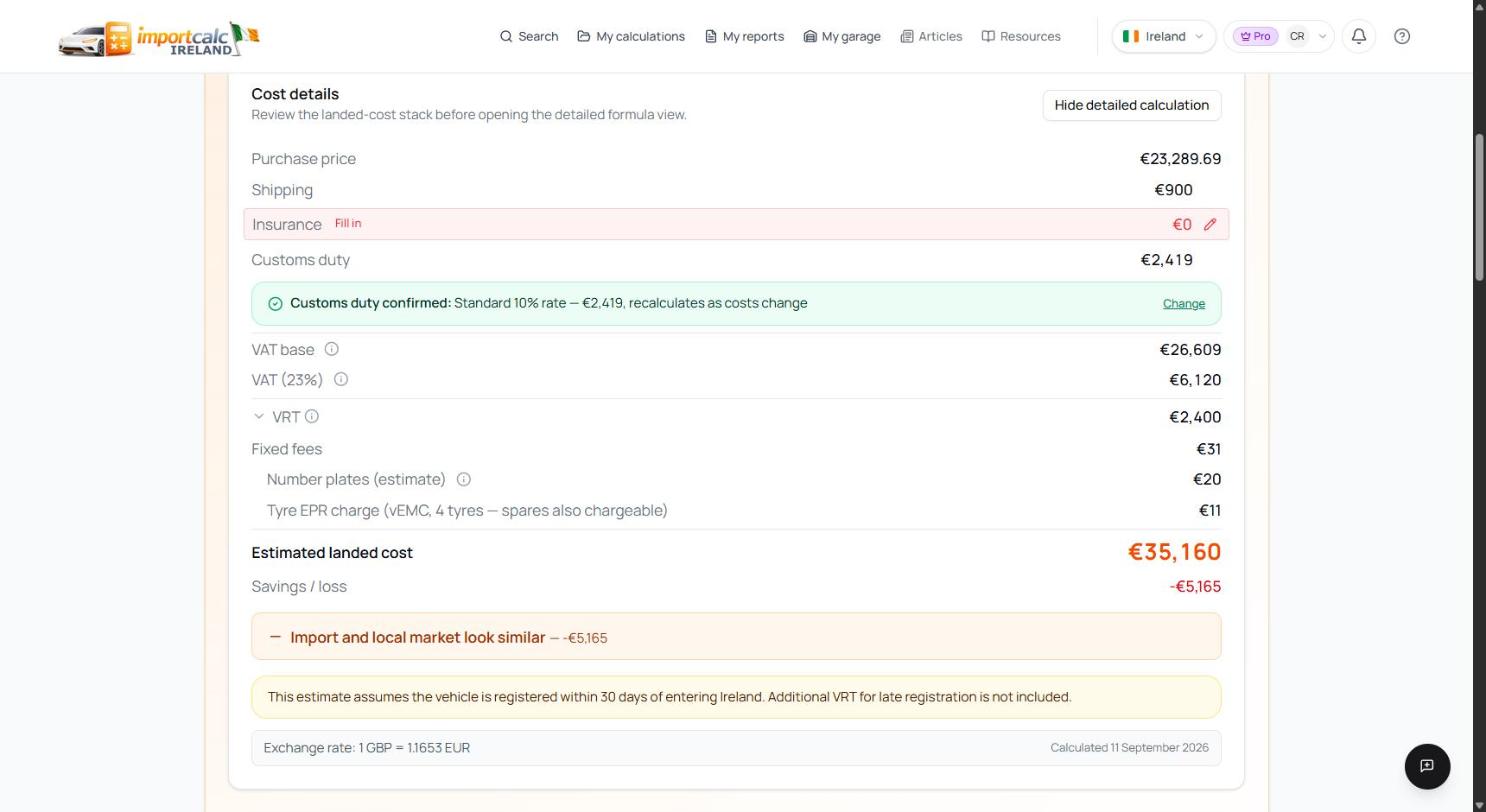
Task: Show Number plates estimate info icon
Action: click(464, 479)
